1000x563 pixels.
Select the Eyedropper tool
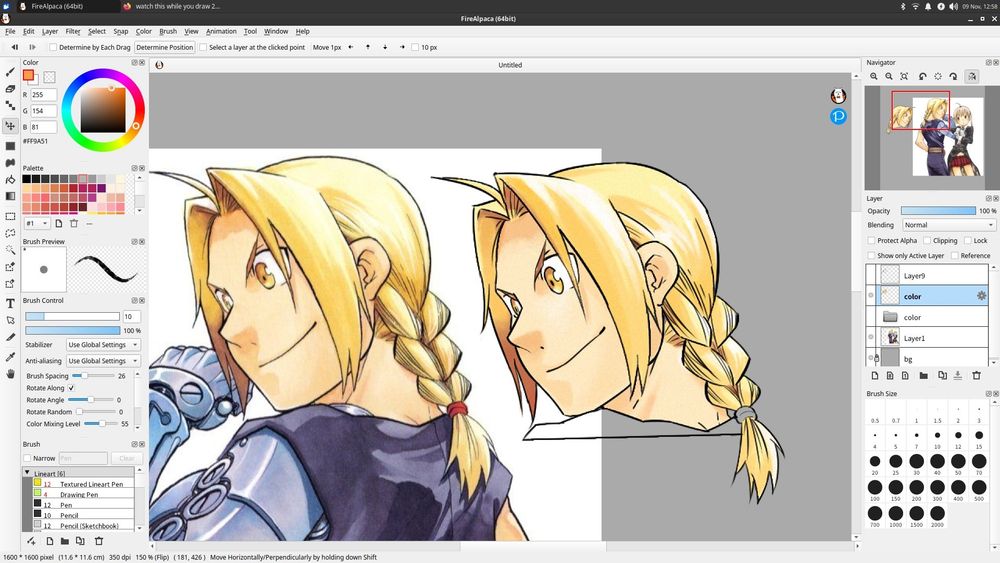tap(10, 357)
